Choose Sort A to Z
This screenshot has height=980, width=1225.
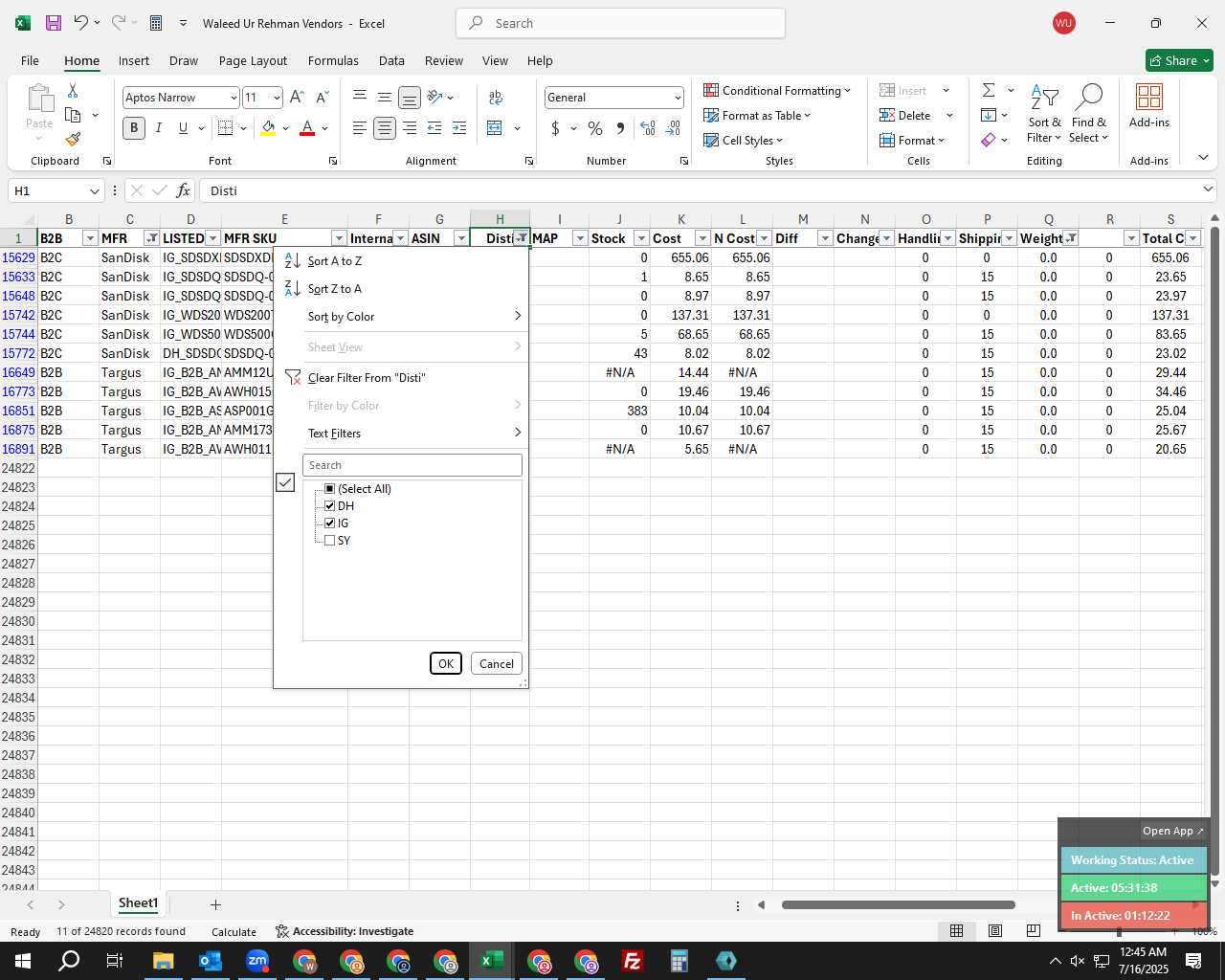pos(400,261)
